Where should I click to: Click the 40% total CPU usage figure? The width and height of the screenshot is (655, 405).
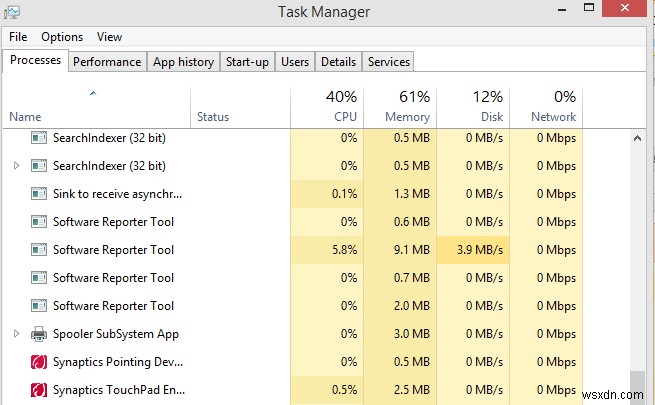click(341, 97)
